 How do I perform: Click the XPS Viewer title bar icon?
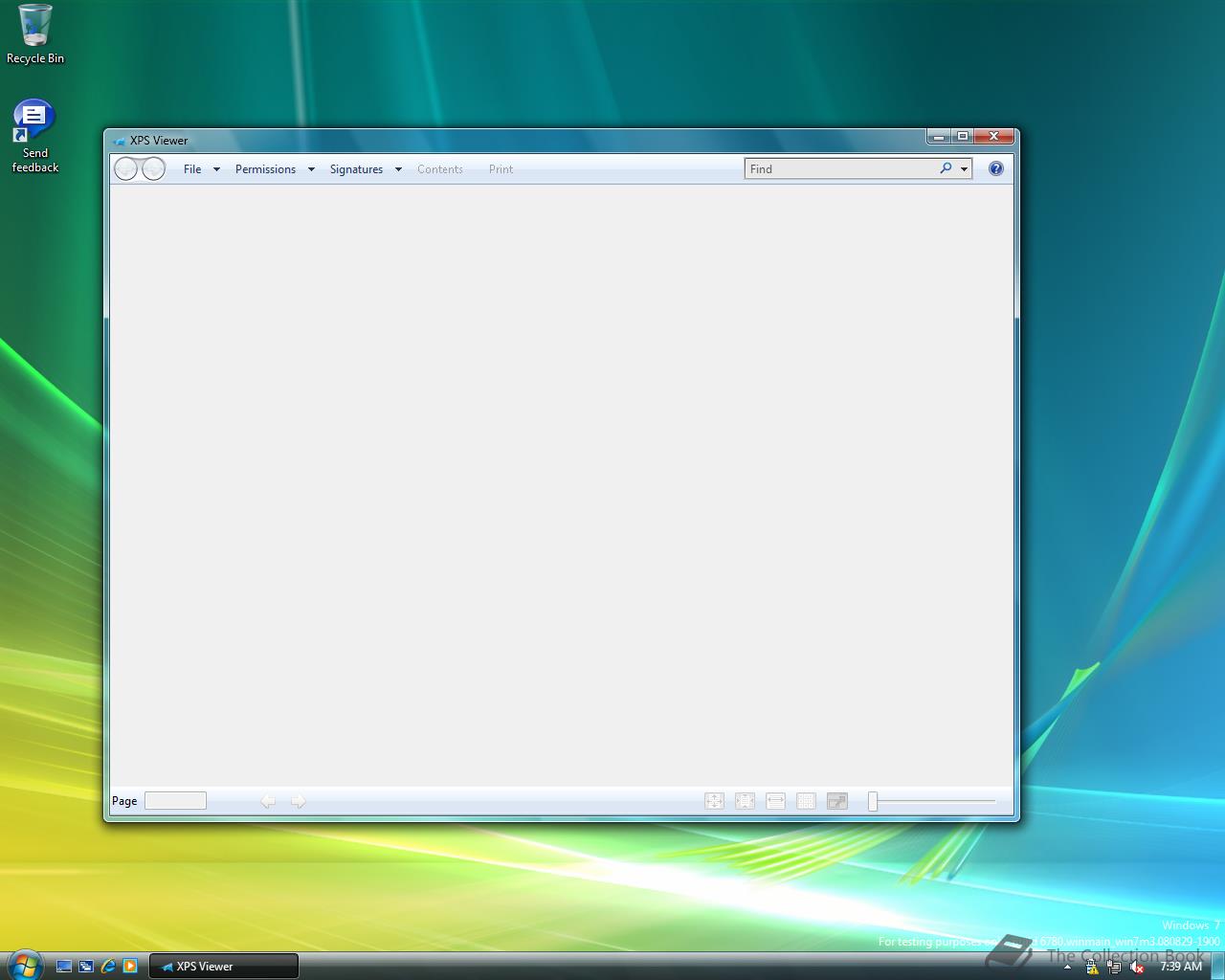point(119,141)
